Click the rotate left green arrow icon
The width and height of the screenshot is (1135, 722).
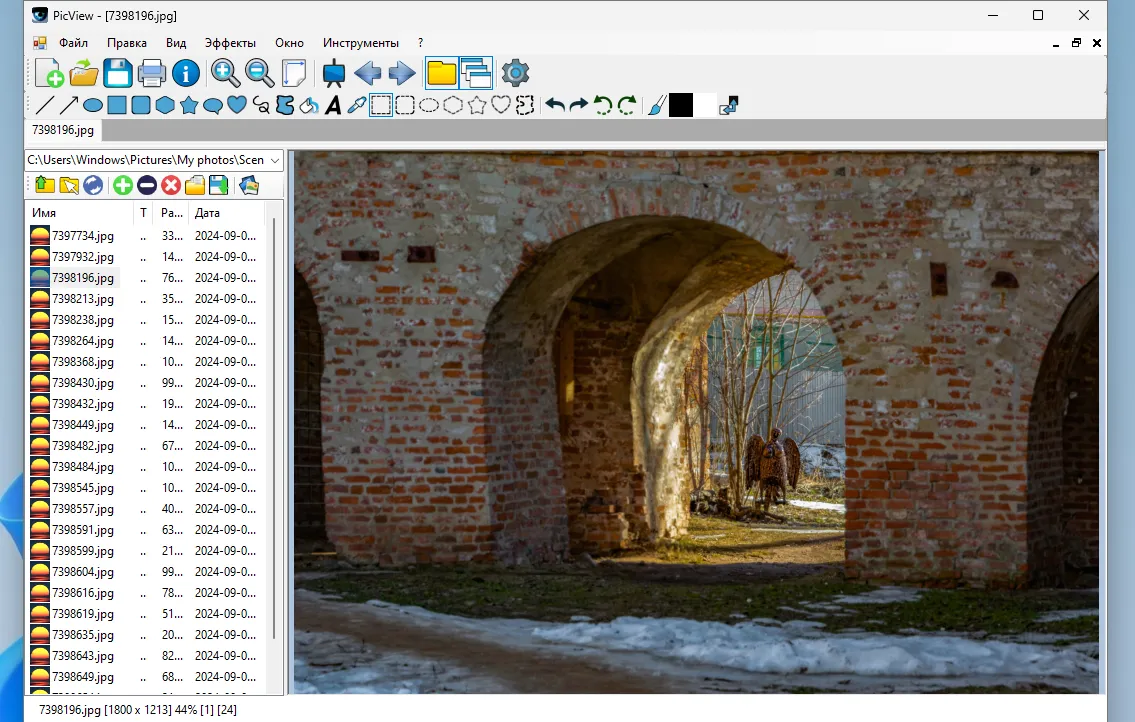[603, 105]
